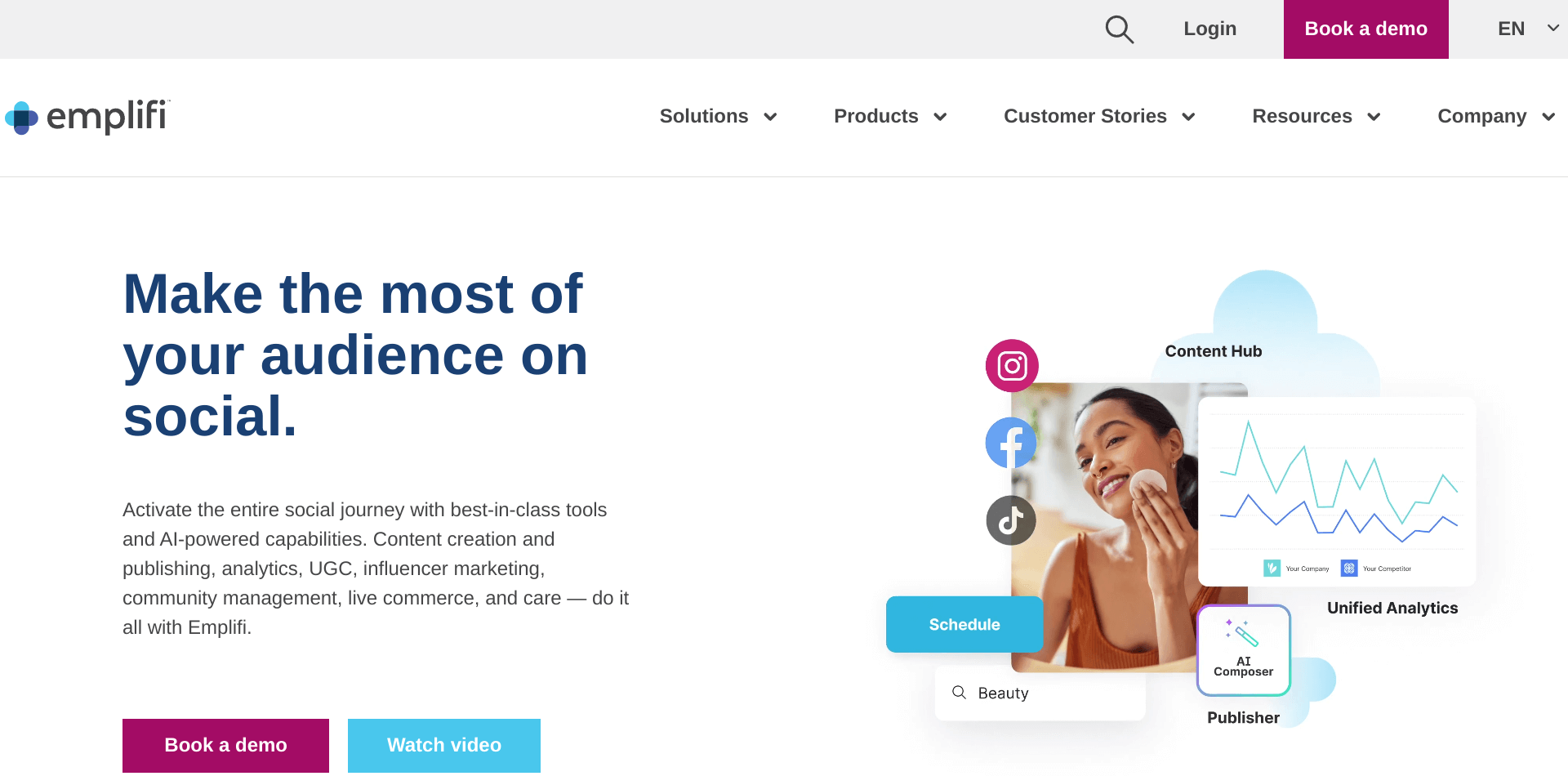The width and height of the screenshot is (1568, 776).
Task: Click the Emplifi logo
Action: pos(87,118)
